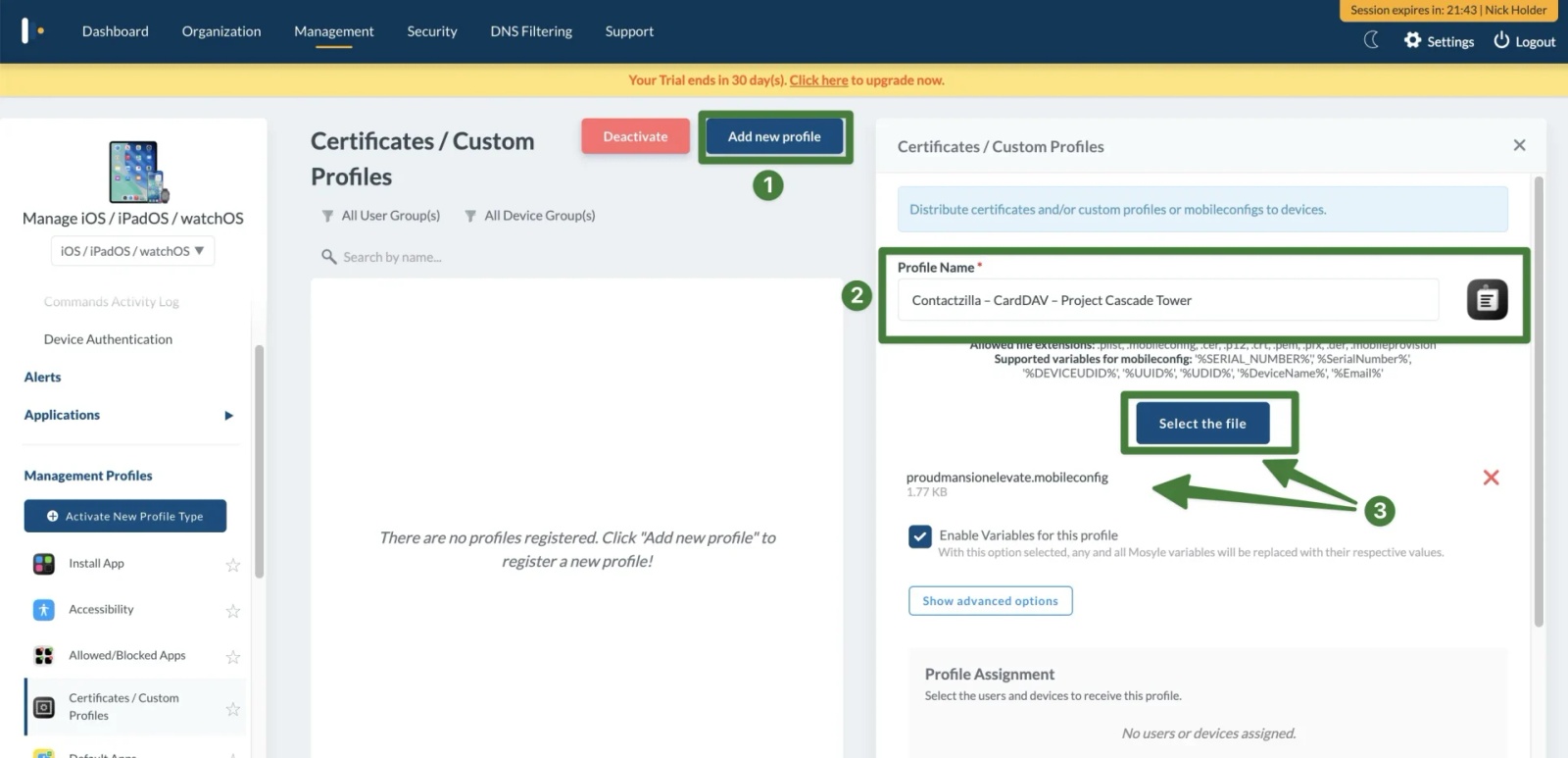This screenshot has height=758, width=1568.
Task: Click the search magnifier icon
Action: point(328,257)
